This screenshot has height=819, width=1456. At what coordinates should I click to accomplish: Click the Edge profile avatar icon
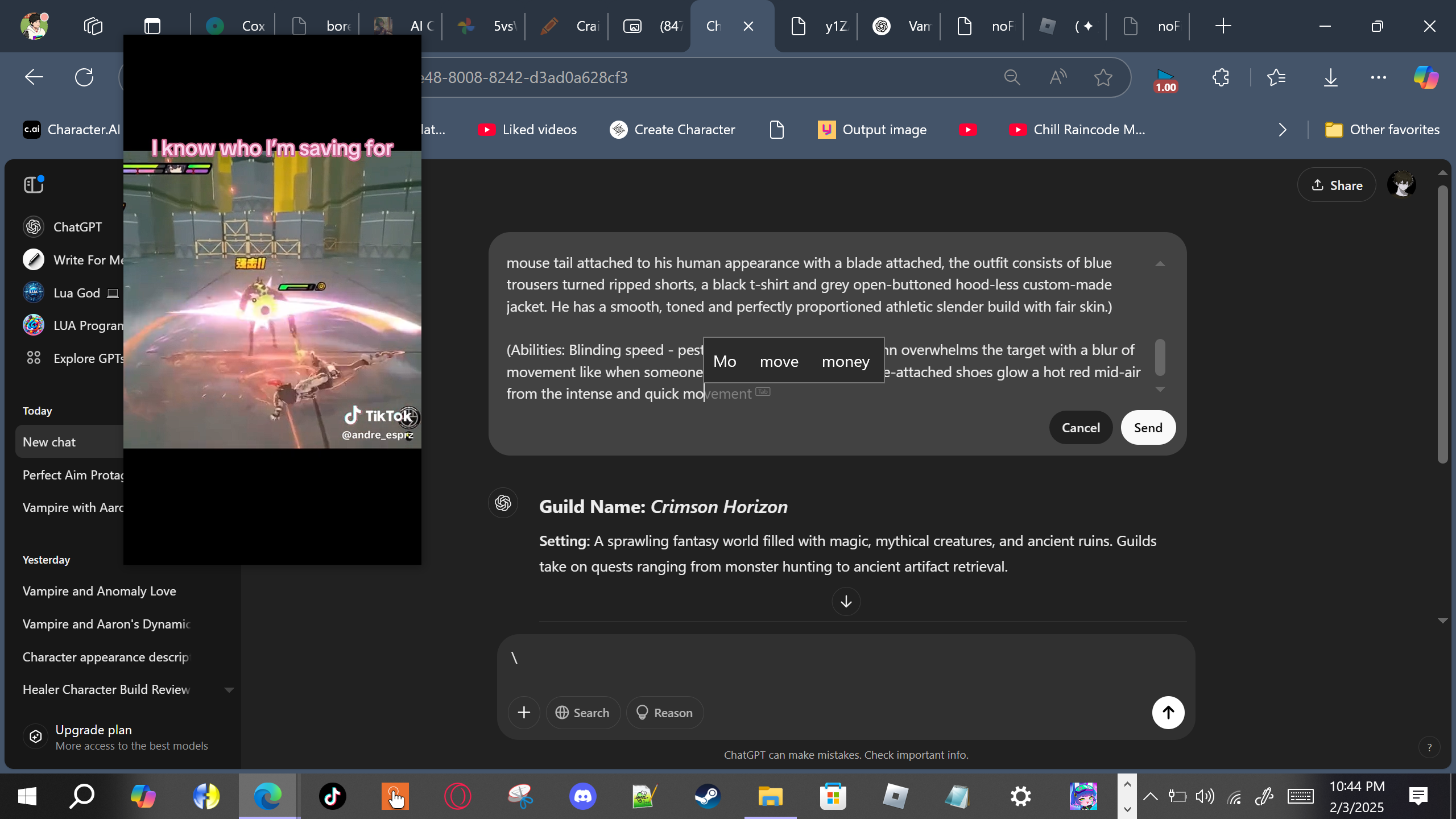(x=34, y=26)
